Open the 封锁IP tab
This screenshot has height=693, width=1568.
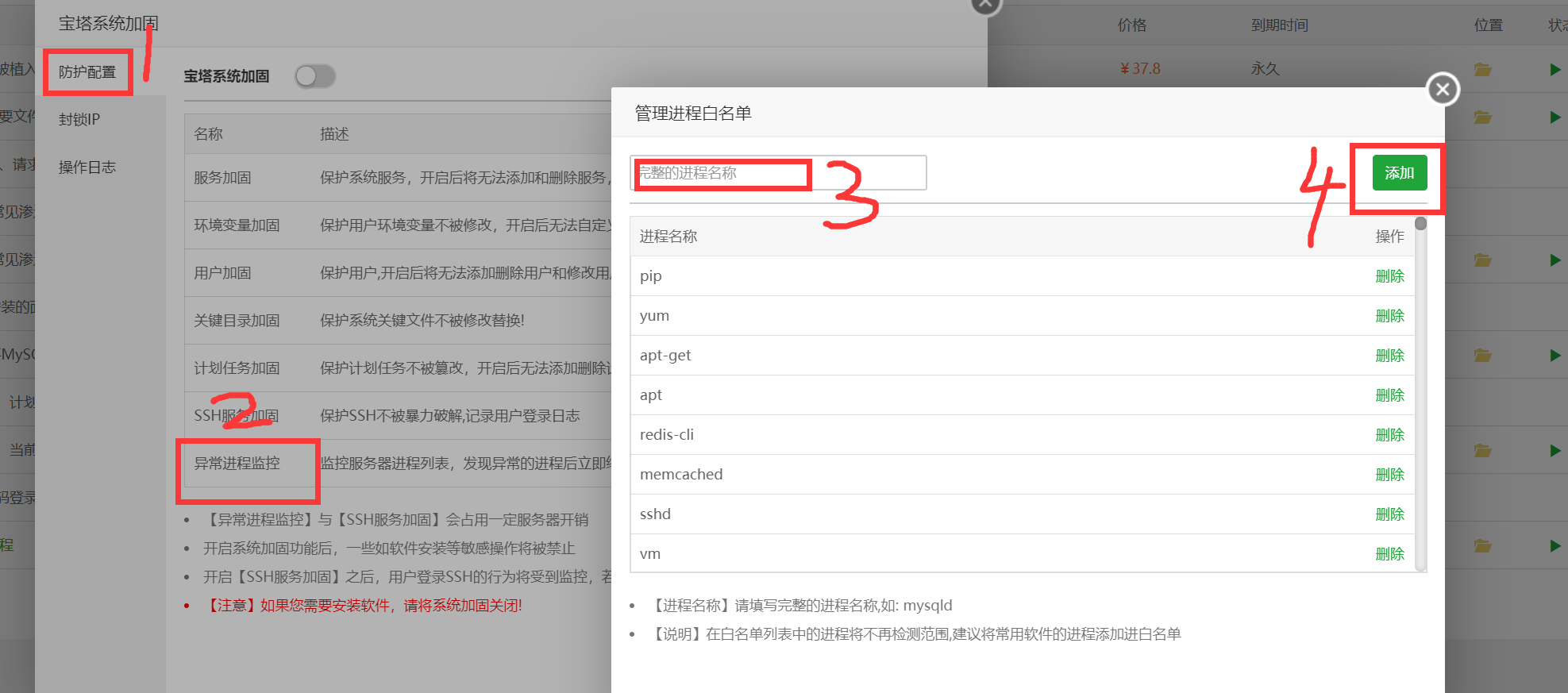coord(79,120)
